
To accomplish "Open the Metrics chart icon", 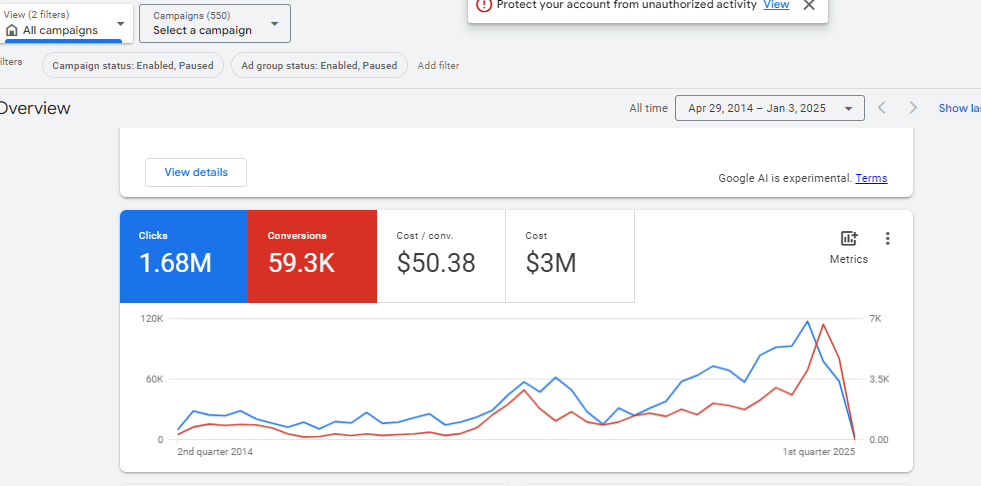I will 849,238.
